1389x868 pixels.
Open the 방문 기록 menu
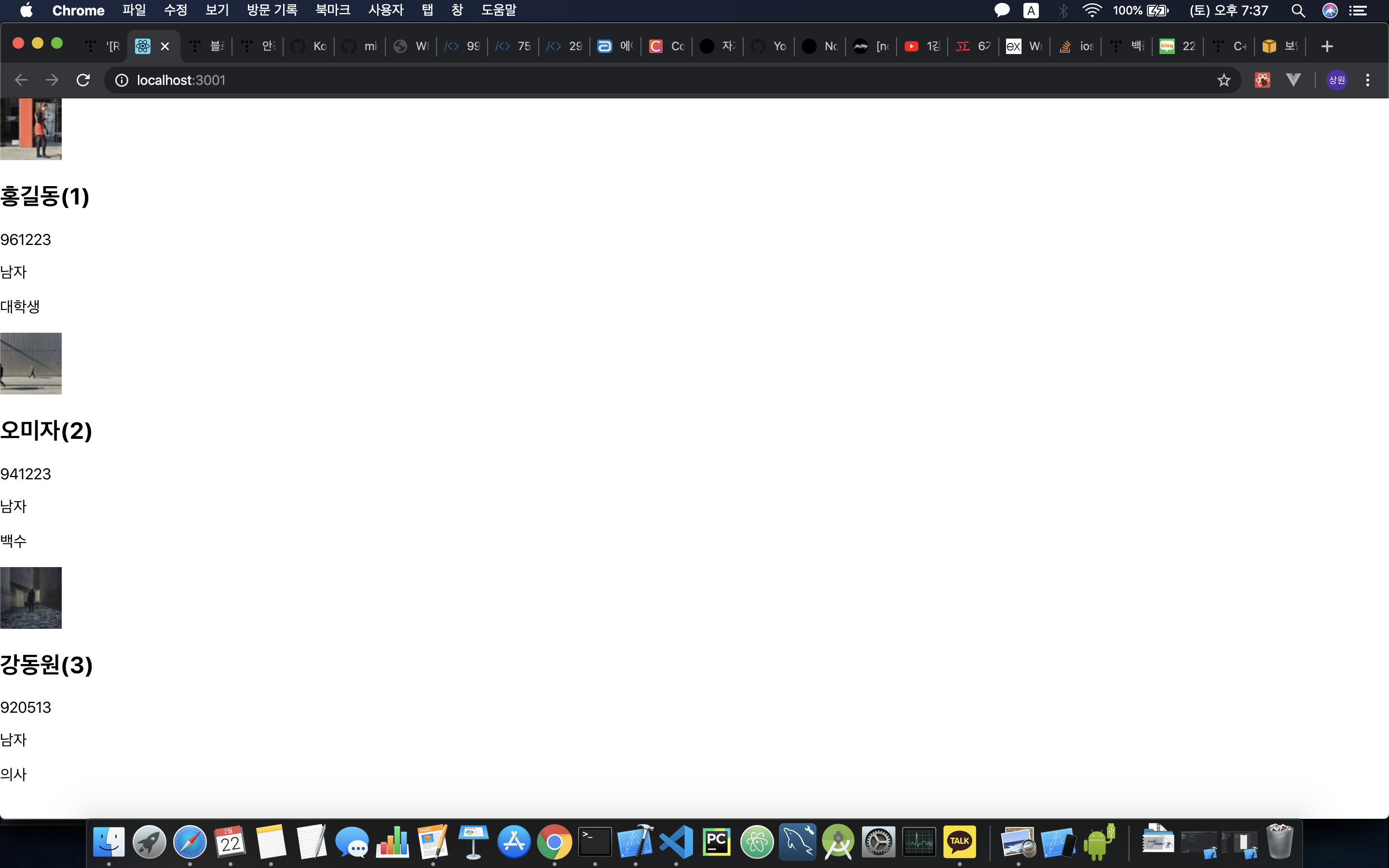point(272,10)
